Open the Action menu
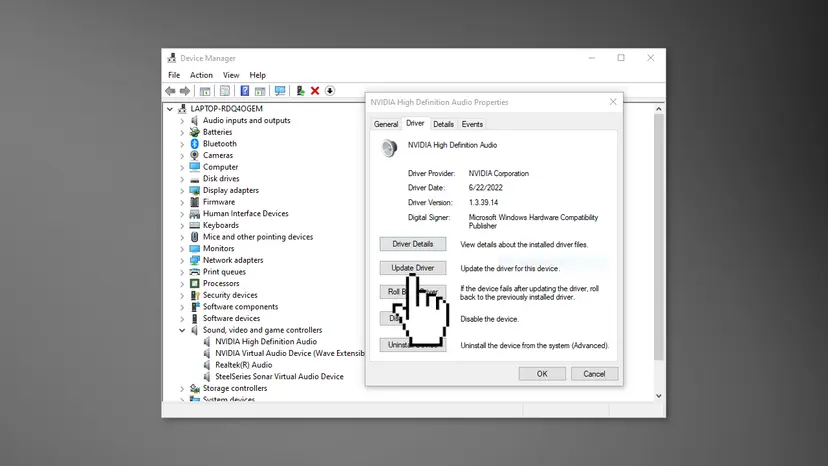This screenshot has height=466, width=828. 201,75
